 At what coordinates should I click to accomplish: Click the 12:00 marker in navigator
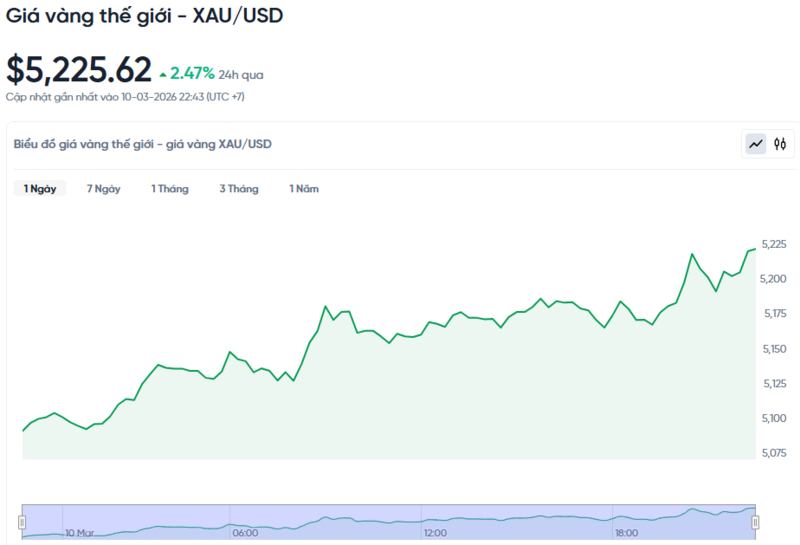(x=434, y=533)
